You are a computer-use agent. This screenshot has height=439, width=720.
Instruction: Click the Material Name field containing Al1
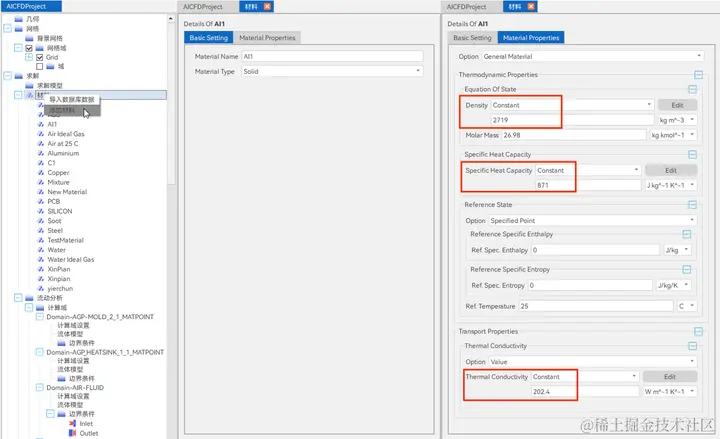(332, 56)
